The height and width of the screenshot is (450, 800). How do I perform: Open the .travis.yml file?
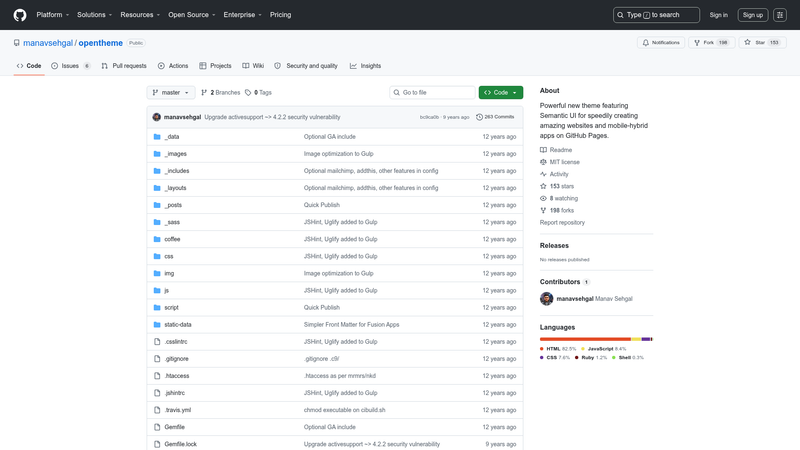pyautogui.click(x=178, y=410)
